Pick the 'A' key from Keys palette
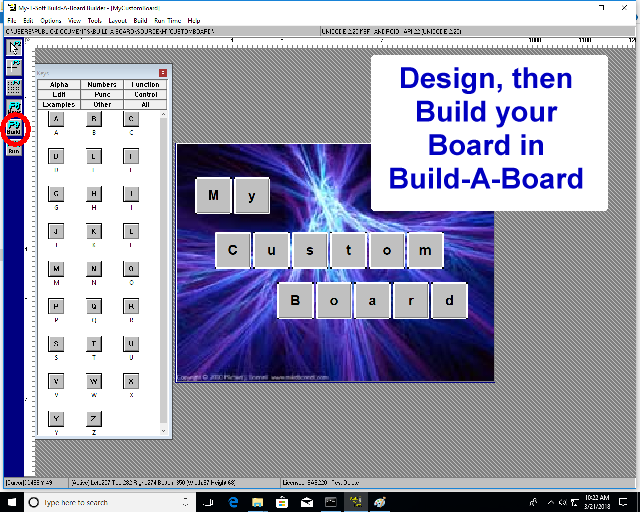Viewport: 640px width, 512px height. 56,119
